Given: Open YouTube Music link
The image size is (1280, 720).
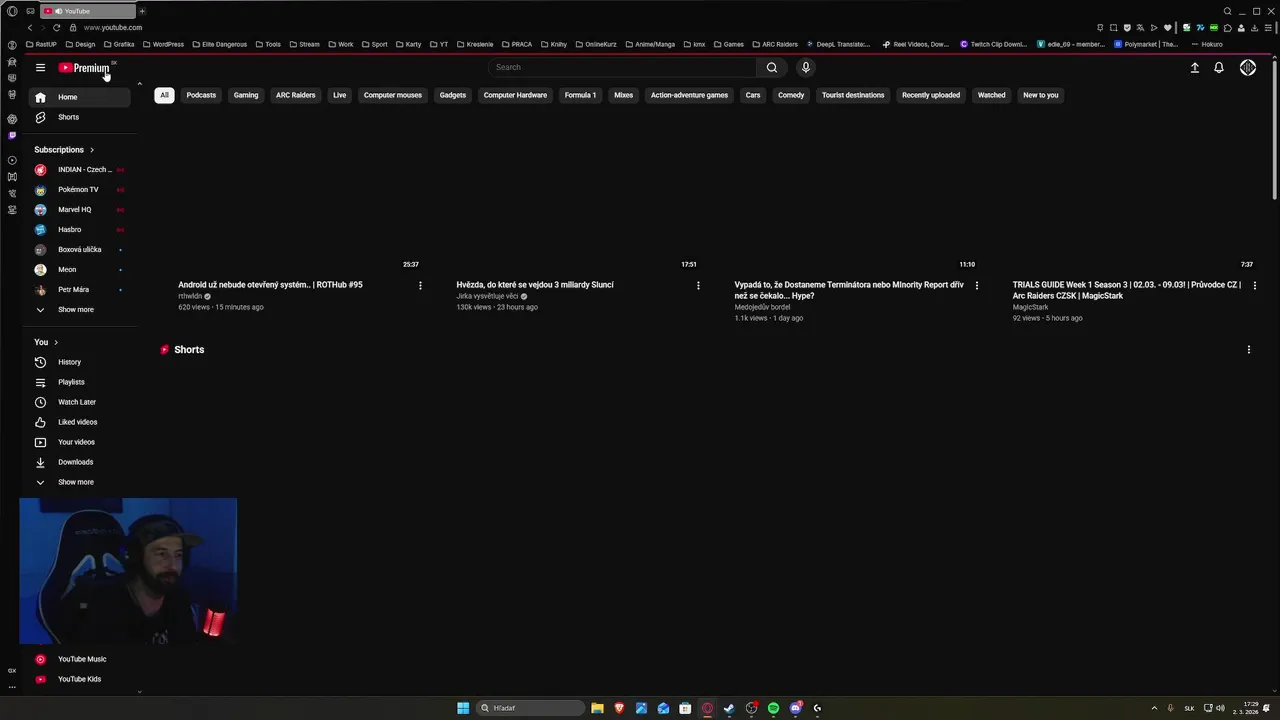Looking at the screenshot, I should [x=80, y=659].
